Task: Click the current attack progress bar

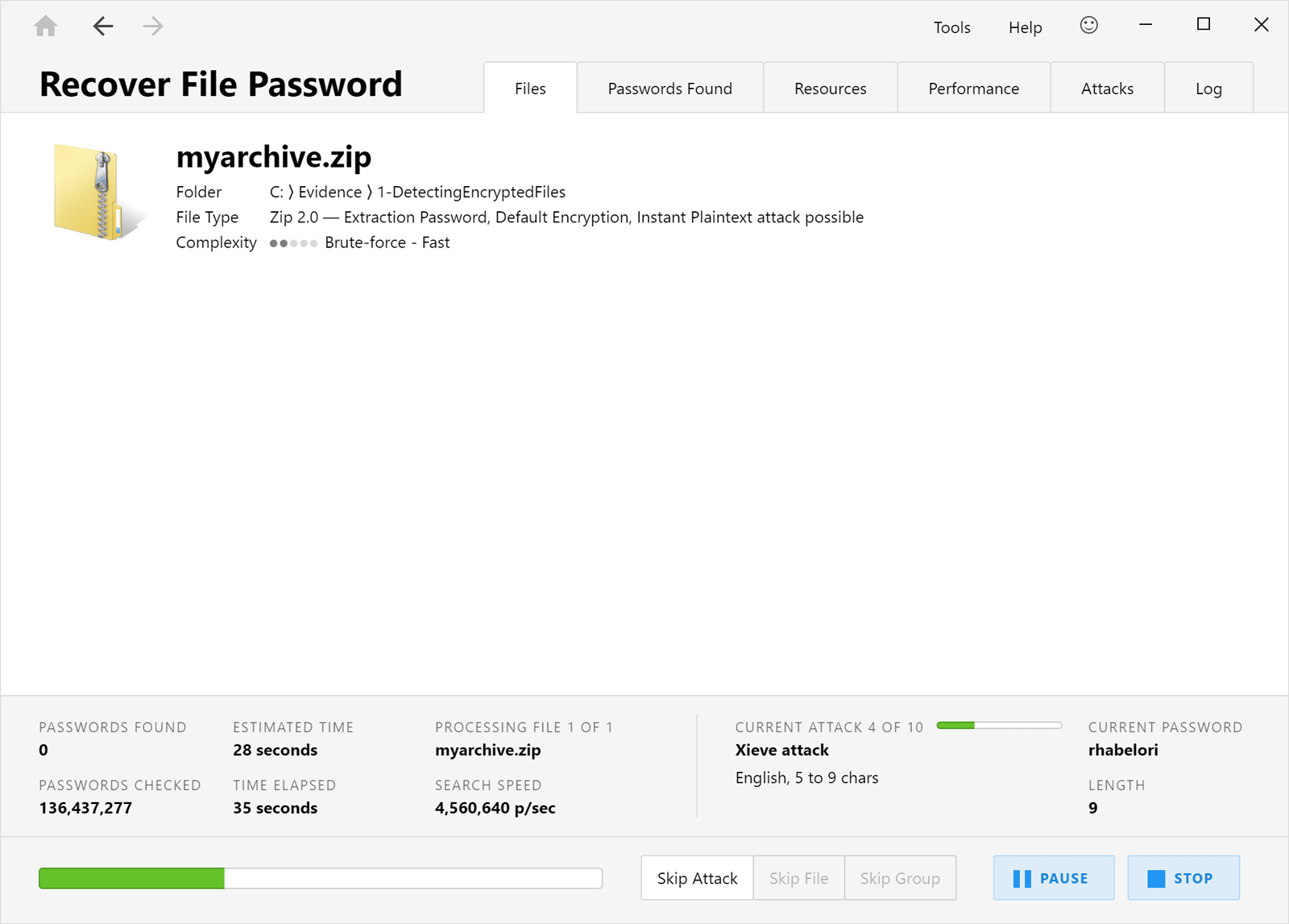Action: pyautogui.click(x=999, y=726)
